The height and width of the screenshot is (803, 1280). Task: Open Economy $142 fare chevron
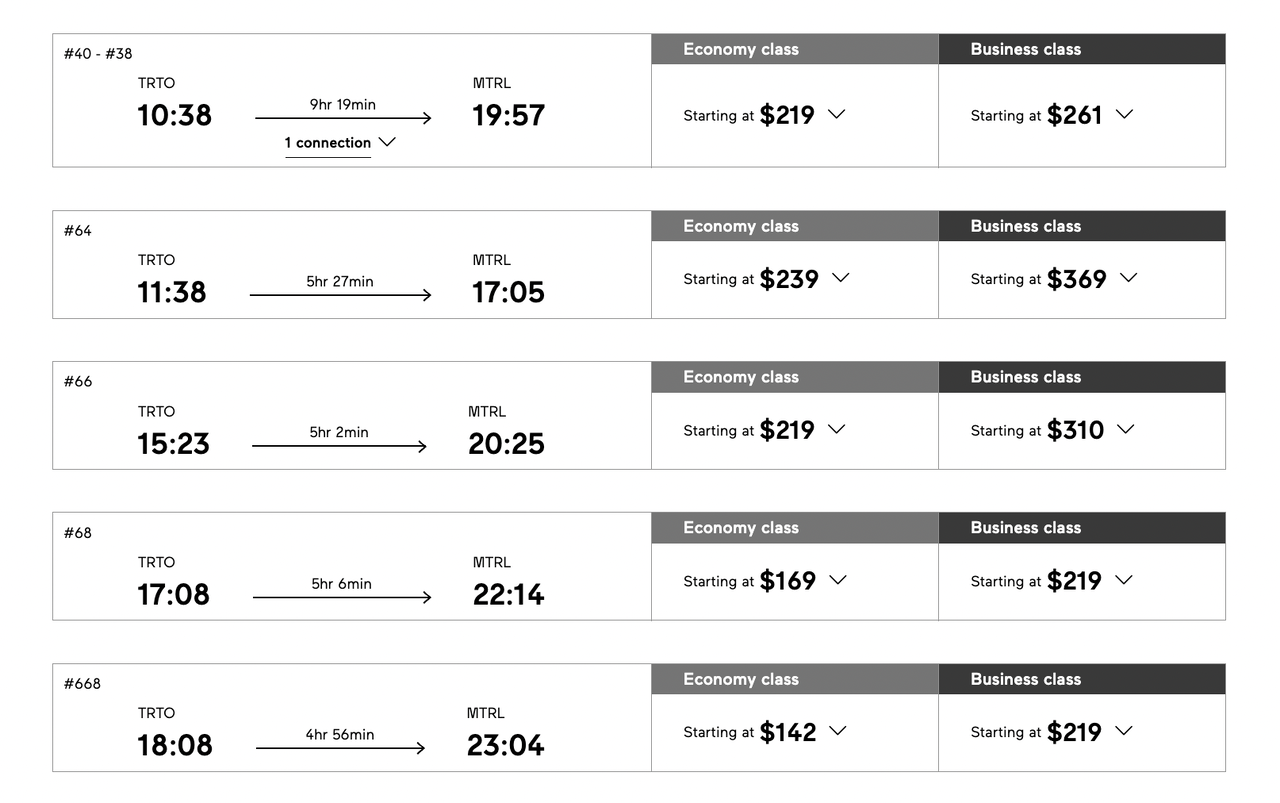838,731
